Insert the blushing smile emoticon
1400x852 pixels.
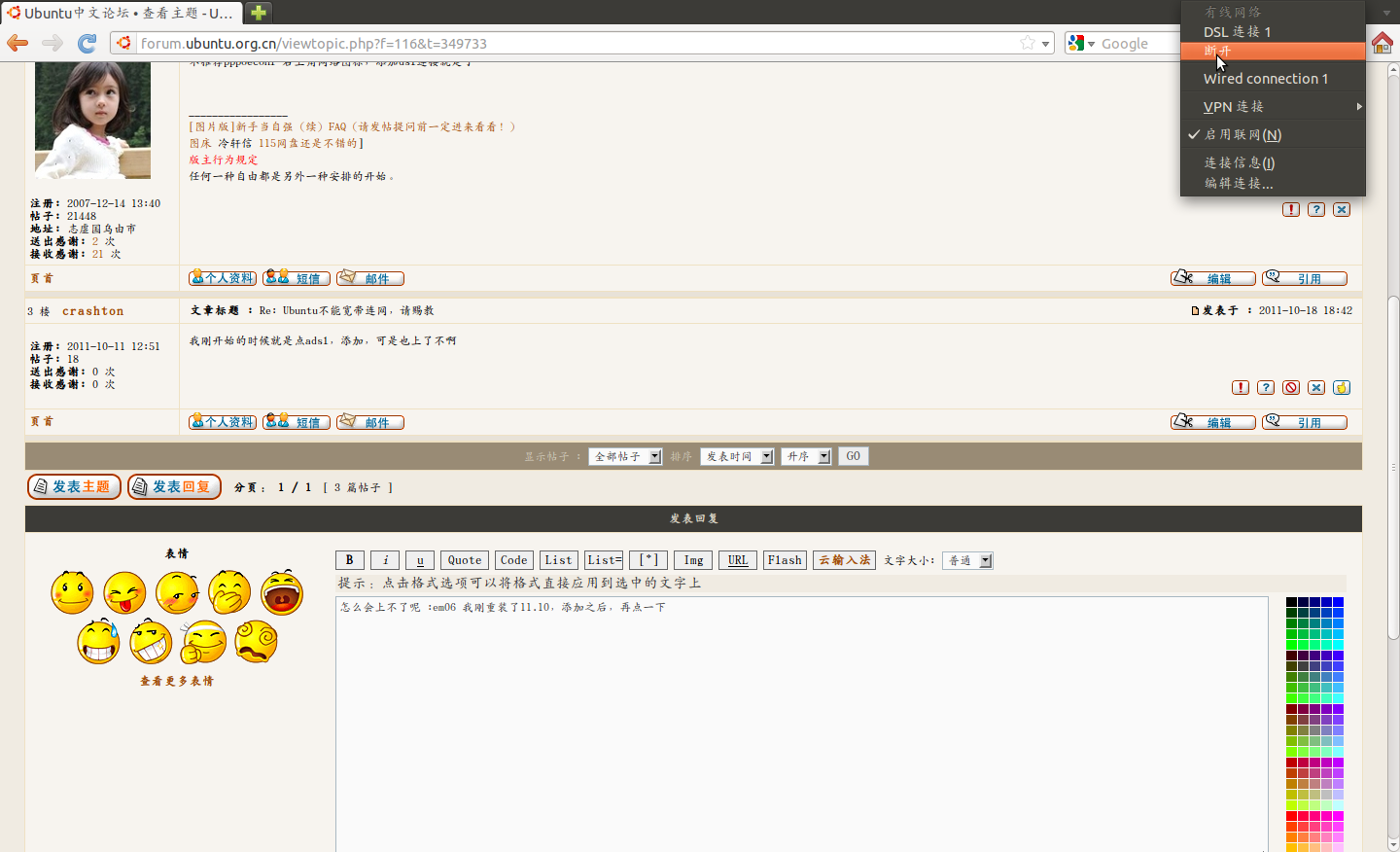[x=72, y=592]
